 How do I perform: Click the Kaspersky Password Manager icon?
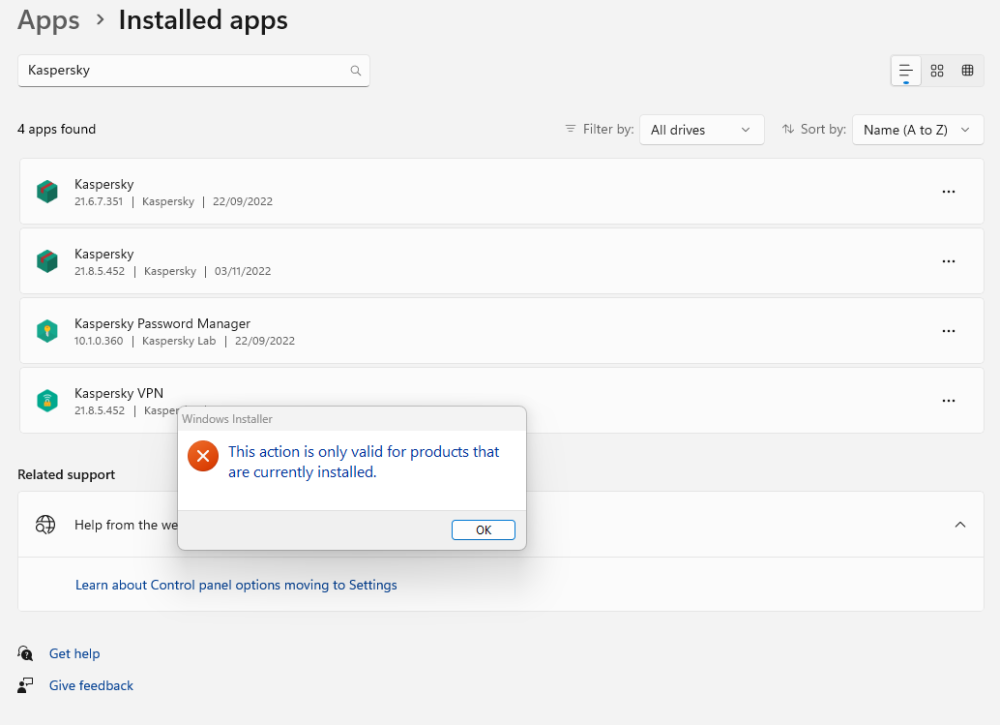[x=47, y=331]
